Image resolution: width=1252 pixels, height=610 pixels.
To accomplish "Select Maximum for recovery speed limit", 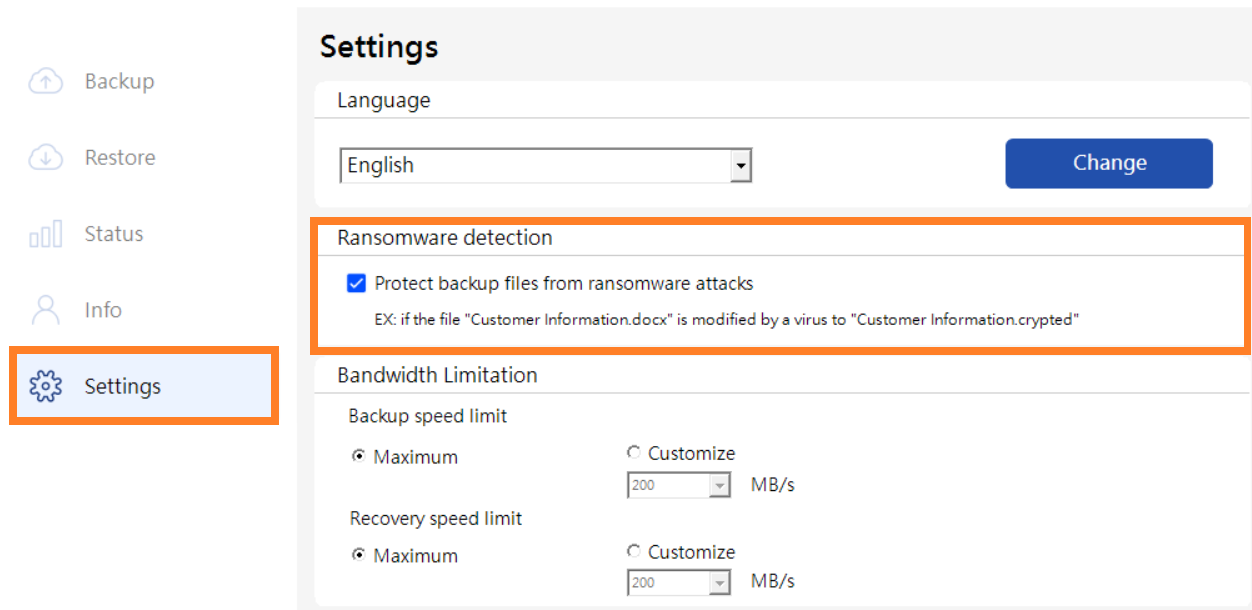I will [x=358, y=555].
